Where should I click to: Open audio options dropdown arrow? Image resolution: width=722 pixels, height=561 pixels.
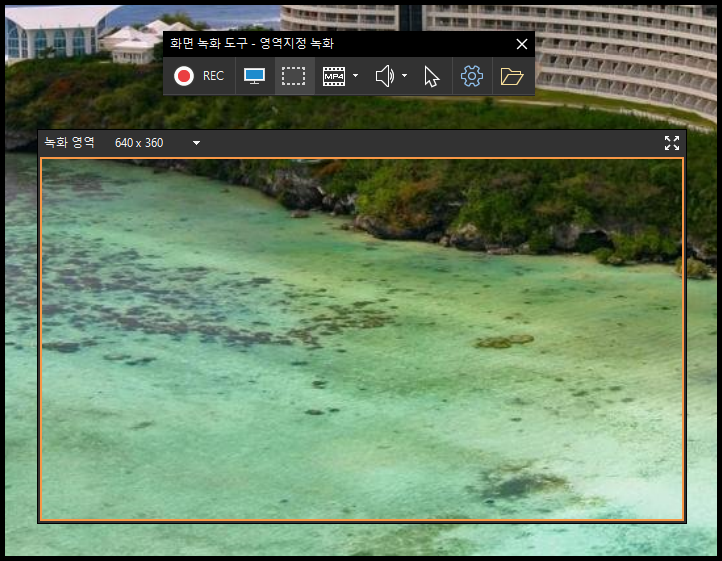click(x=404, y=76)
